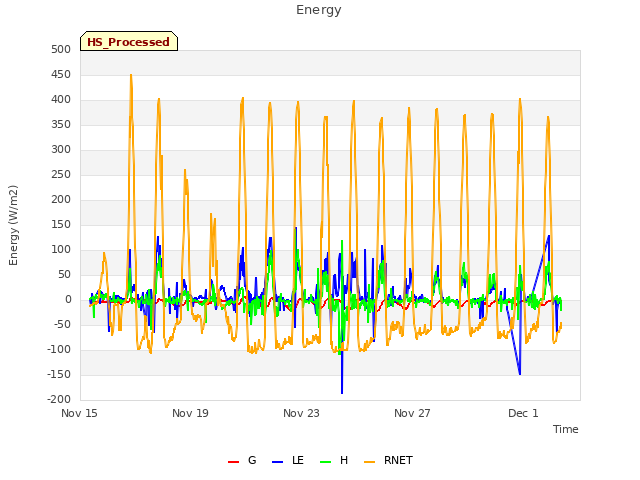This screenshot has width=640, height=480.
Task: Click the '300' y-axis tick label
Action: tap(61, 150)
